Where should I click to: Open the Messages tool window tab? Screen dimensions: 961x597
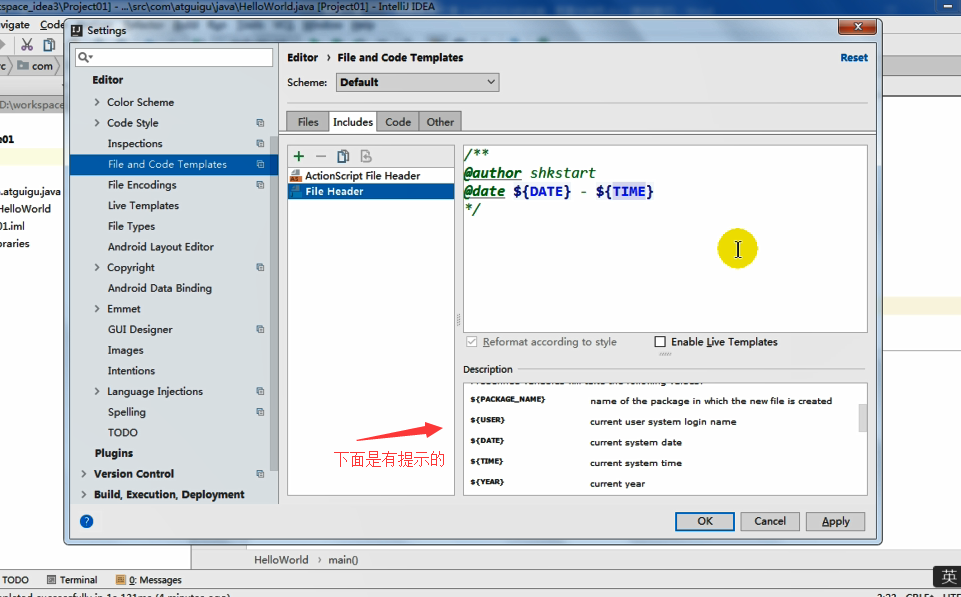coord(149,580)
